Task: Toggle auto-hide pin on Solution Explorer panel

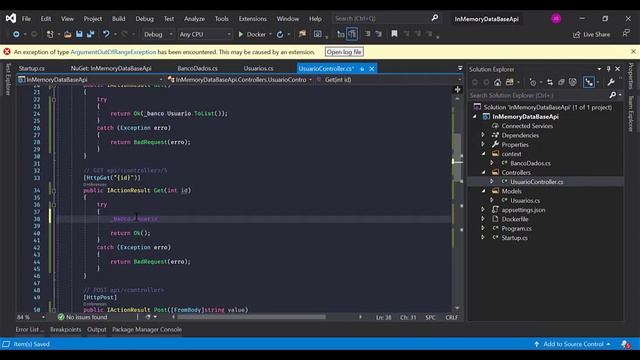Action: [x=608, y=69]
